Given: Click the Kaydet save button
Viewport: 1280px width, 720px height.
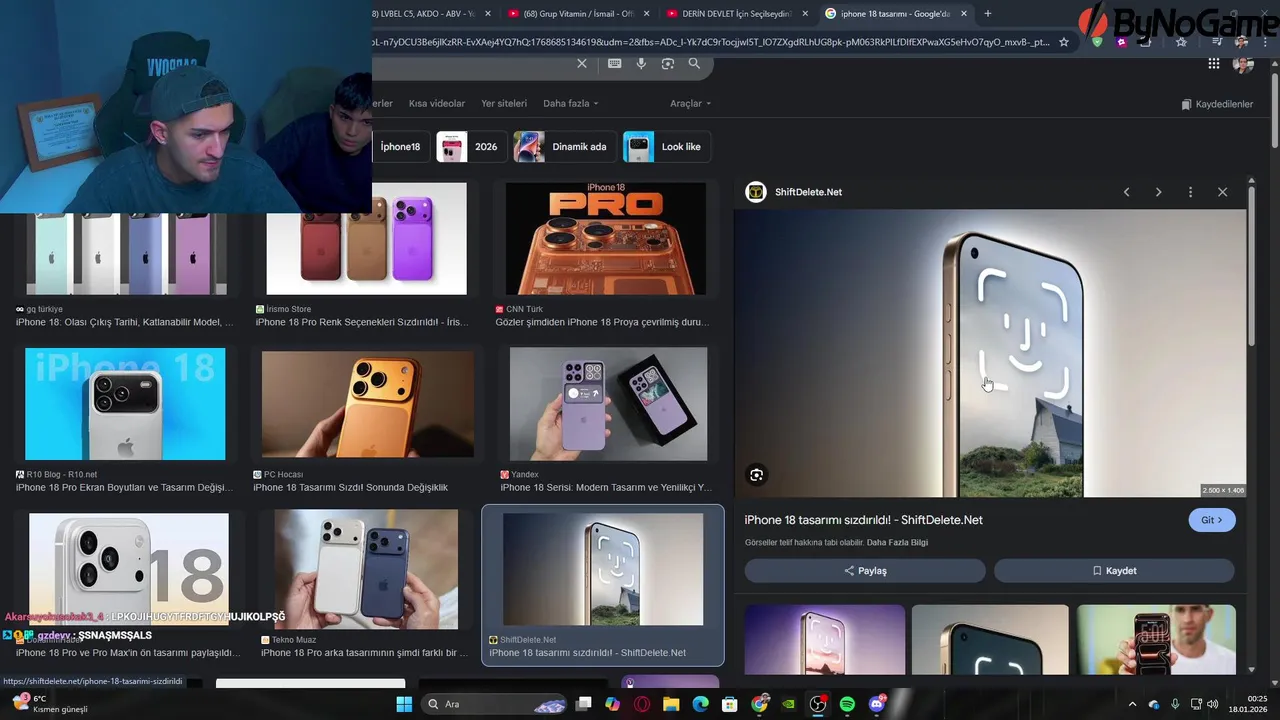Looking at the screenshot, I should pos(1114,571).
